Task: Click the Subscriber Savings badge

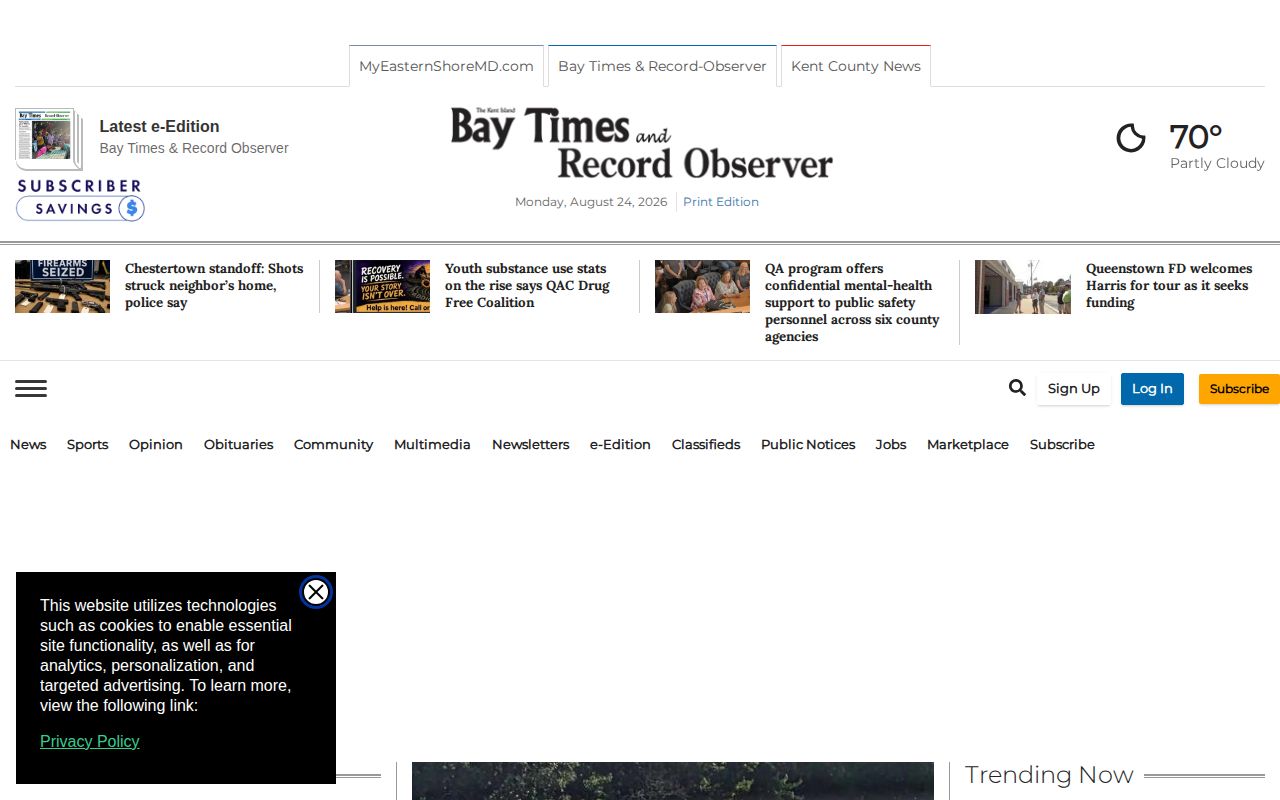Action: coord(80,200)
